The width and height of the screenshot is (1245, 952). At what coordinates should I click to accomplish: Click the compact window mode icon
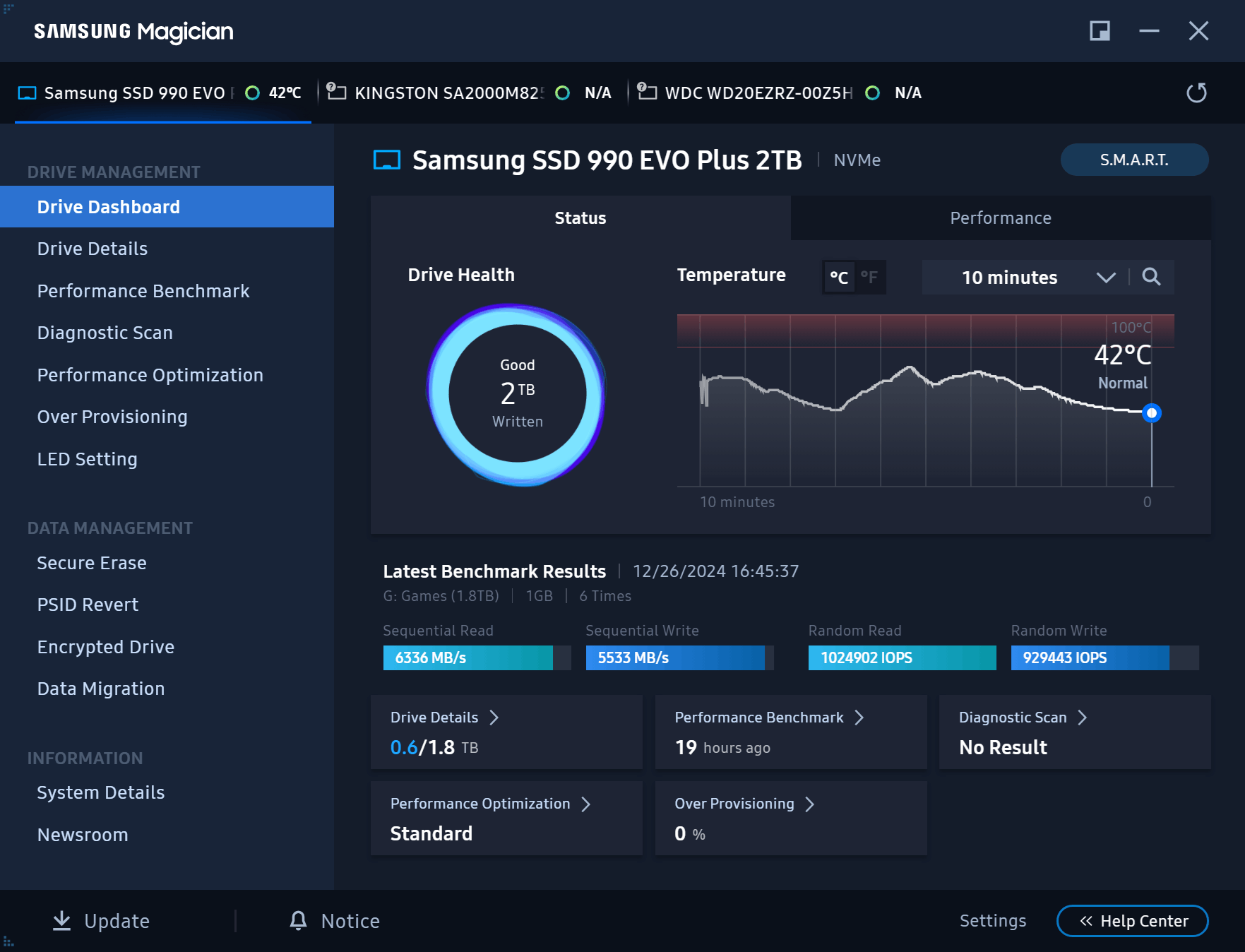[x=1100, y=31]
